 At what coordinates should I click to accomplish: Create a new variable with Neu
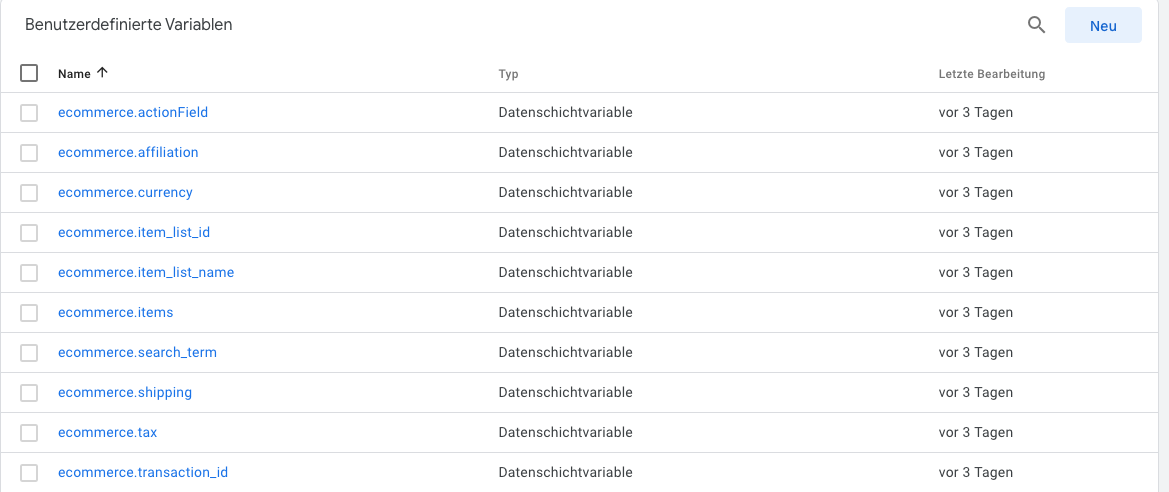[1103, 25]
